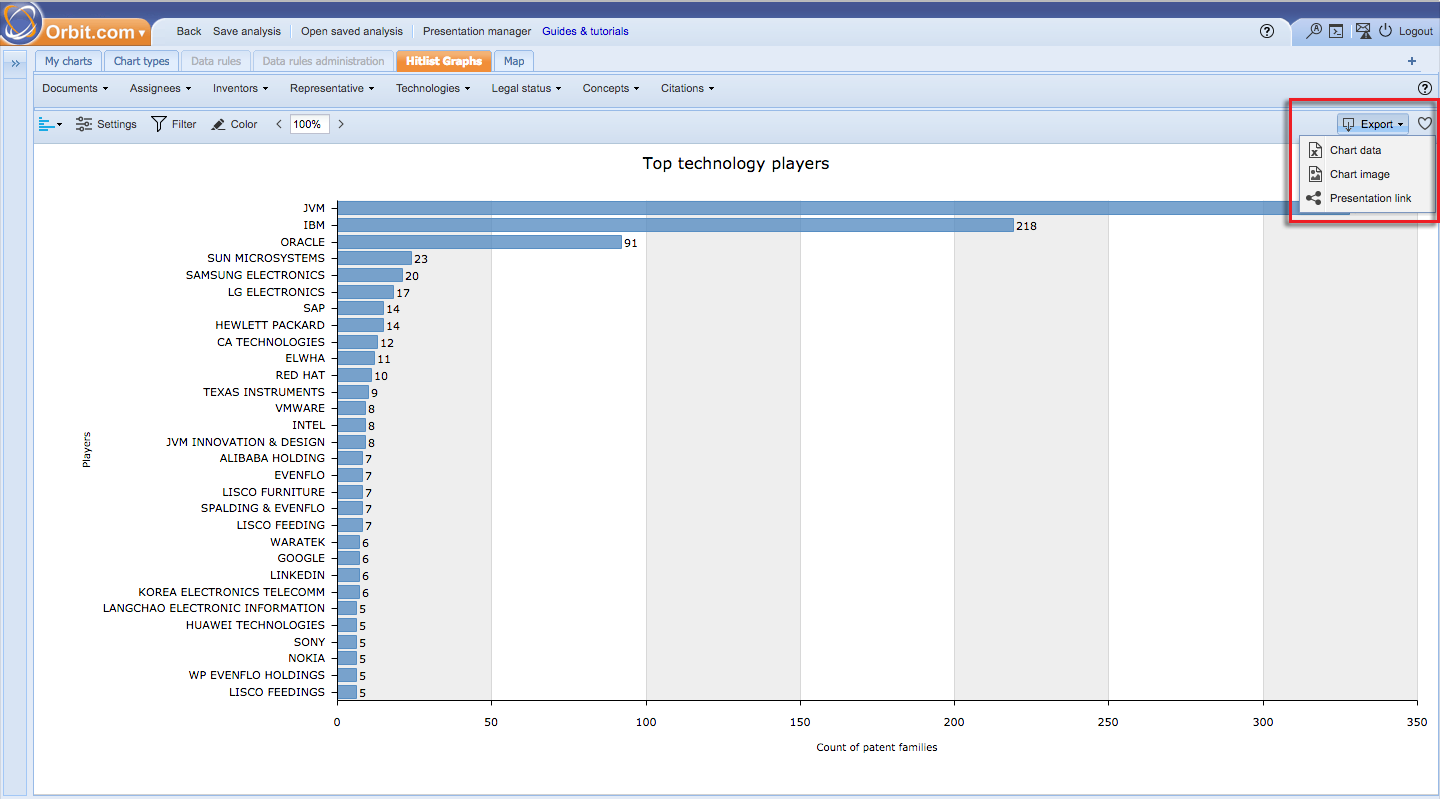The image size is (1440, 799).
Task: Decrease zoom with left arrow
Action: coord(279,124)
